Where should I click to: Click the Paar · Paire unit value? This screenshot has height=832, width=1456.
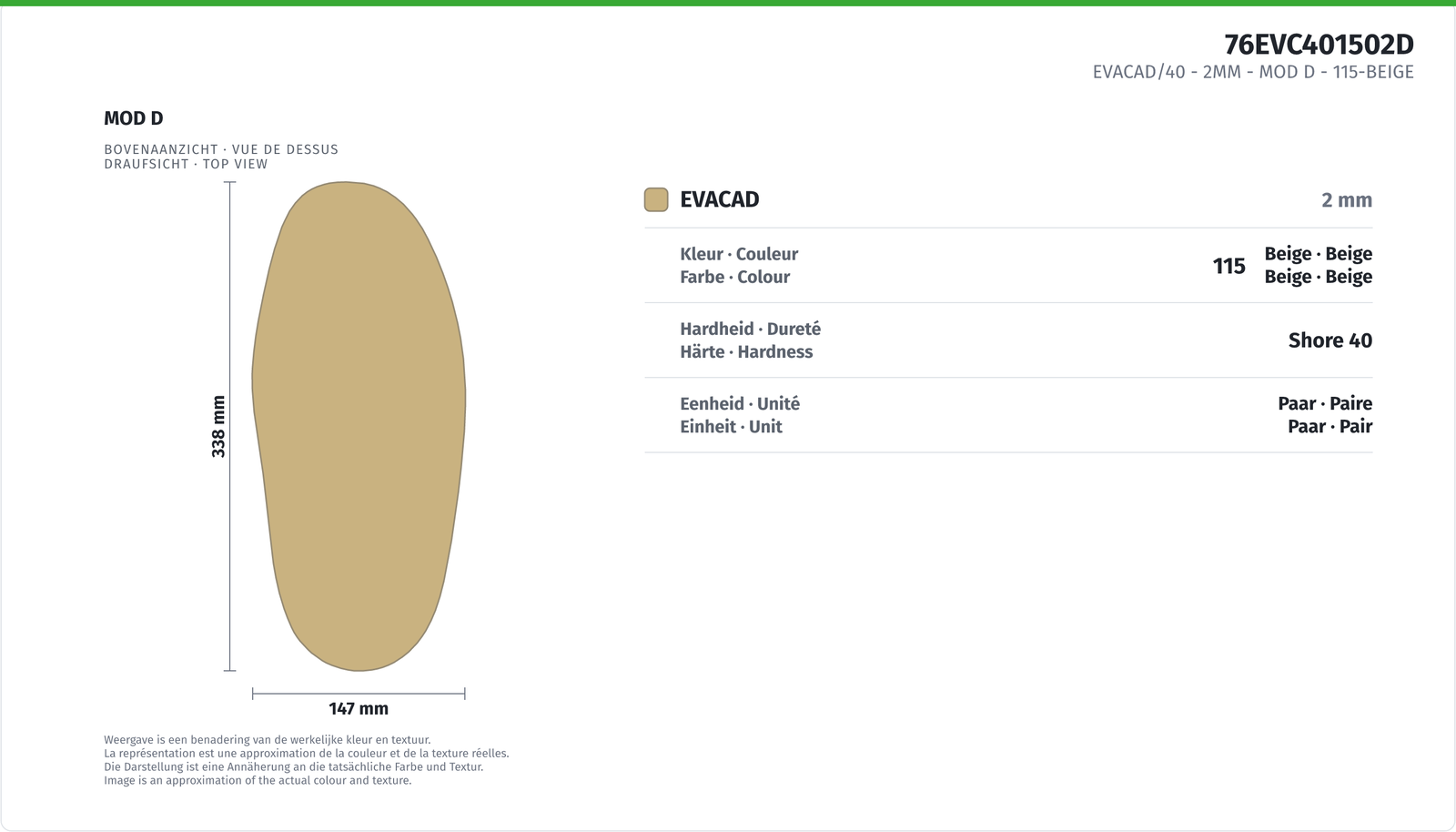[x=1325, y=403]
